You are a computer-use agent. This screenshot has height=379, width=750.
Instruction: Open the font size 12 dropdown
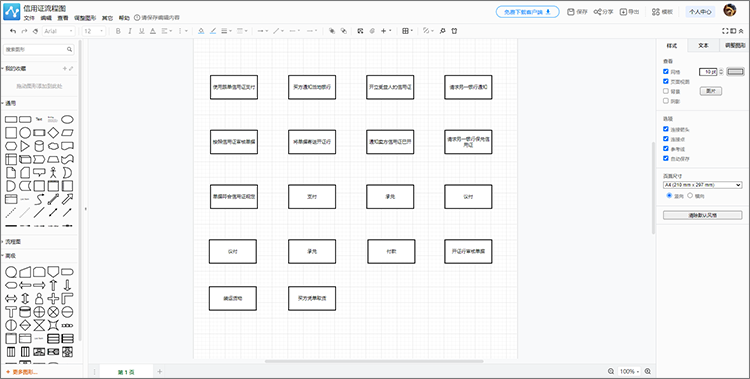[94, 31]
